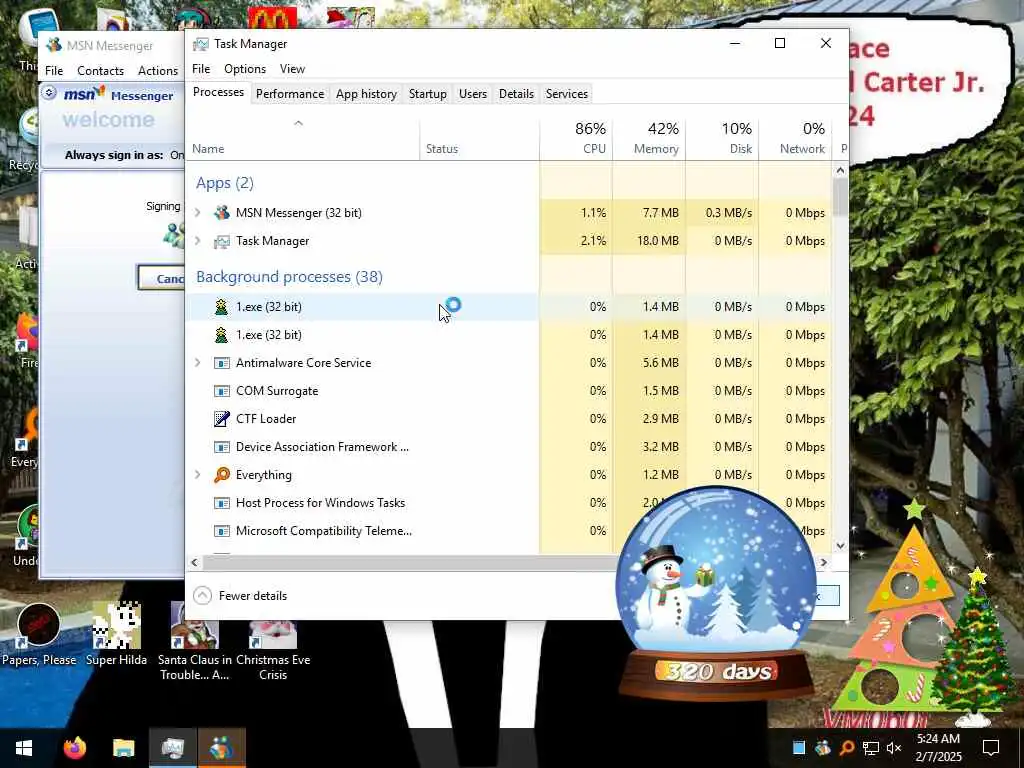Click the Cancel button in MSN Messenger
The image size is (1024, 768).
pyautogui.click(x=161, y=278)
